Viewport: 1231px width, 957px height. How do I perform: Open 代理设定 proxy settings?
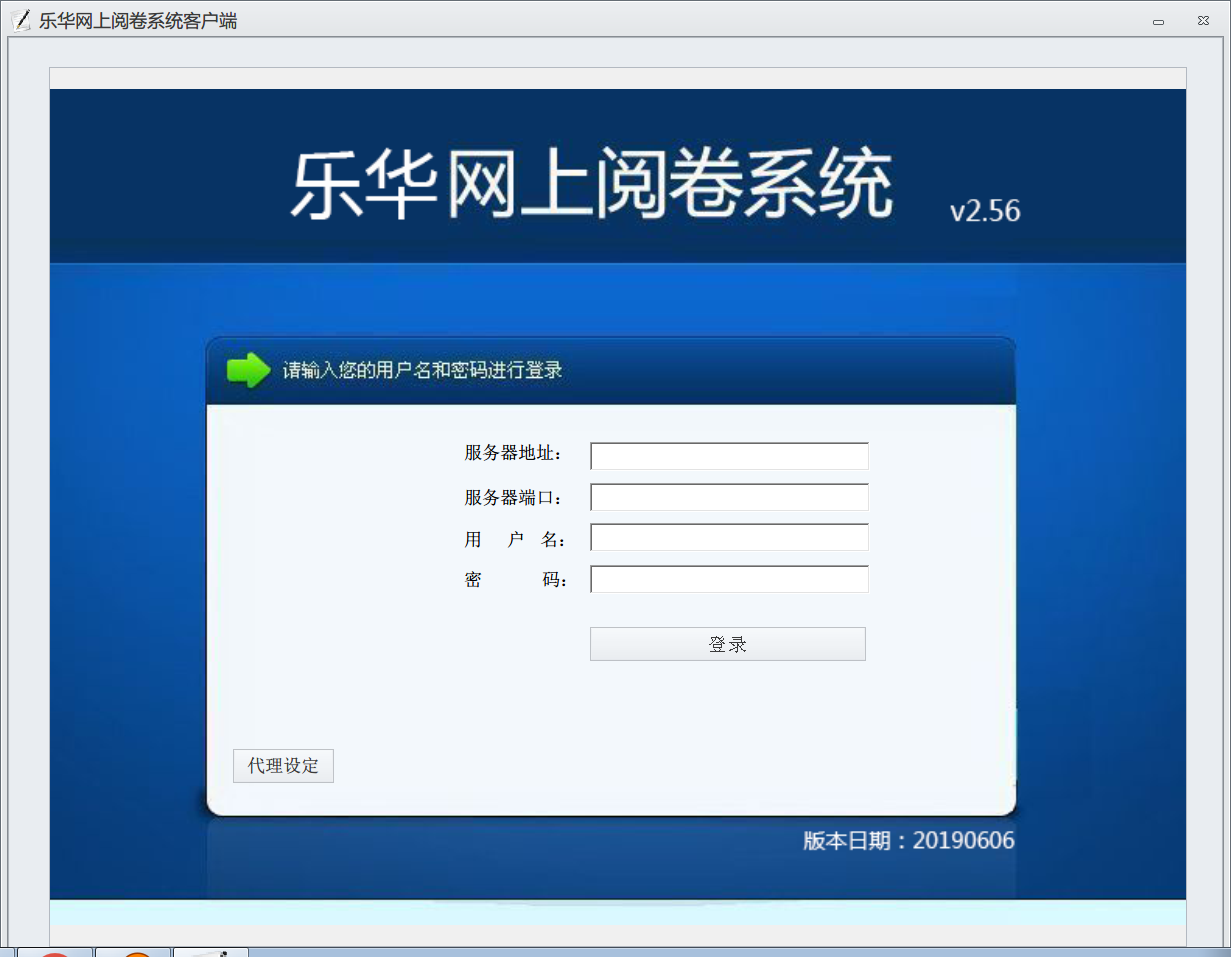pyautogui.click(x=283, y=766)
